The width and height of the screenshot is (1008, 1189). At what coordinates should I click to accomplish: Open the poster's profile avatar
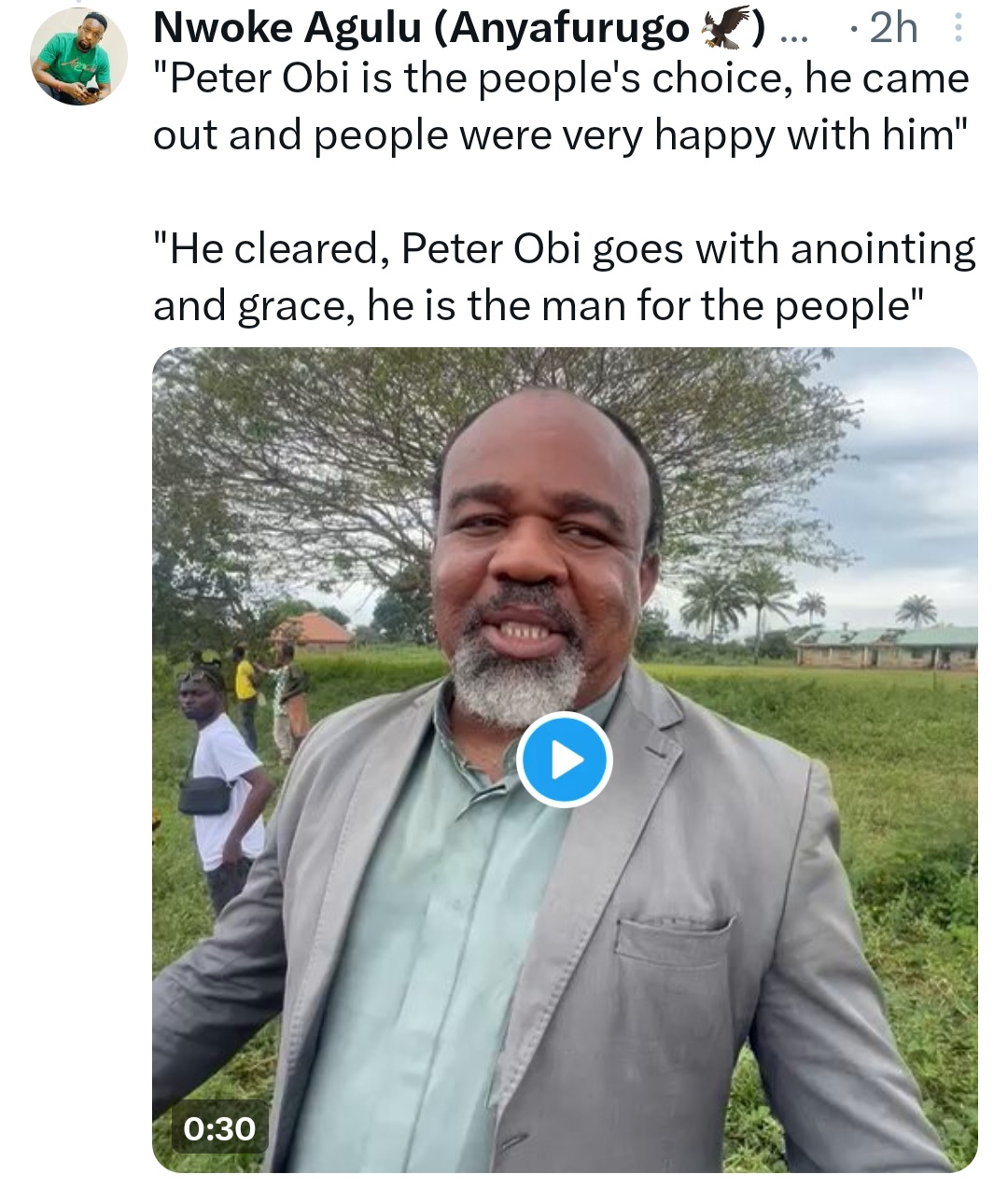click(x=77, y=57)
